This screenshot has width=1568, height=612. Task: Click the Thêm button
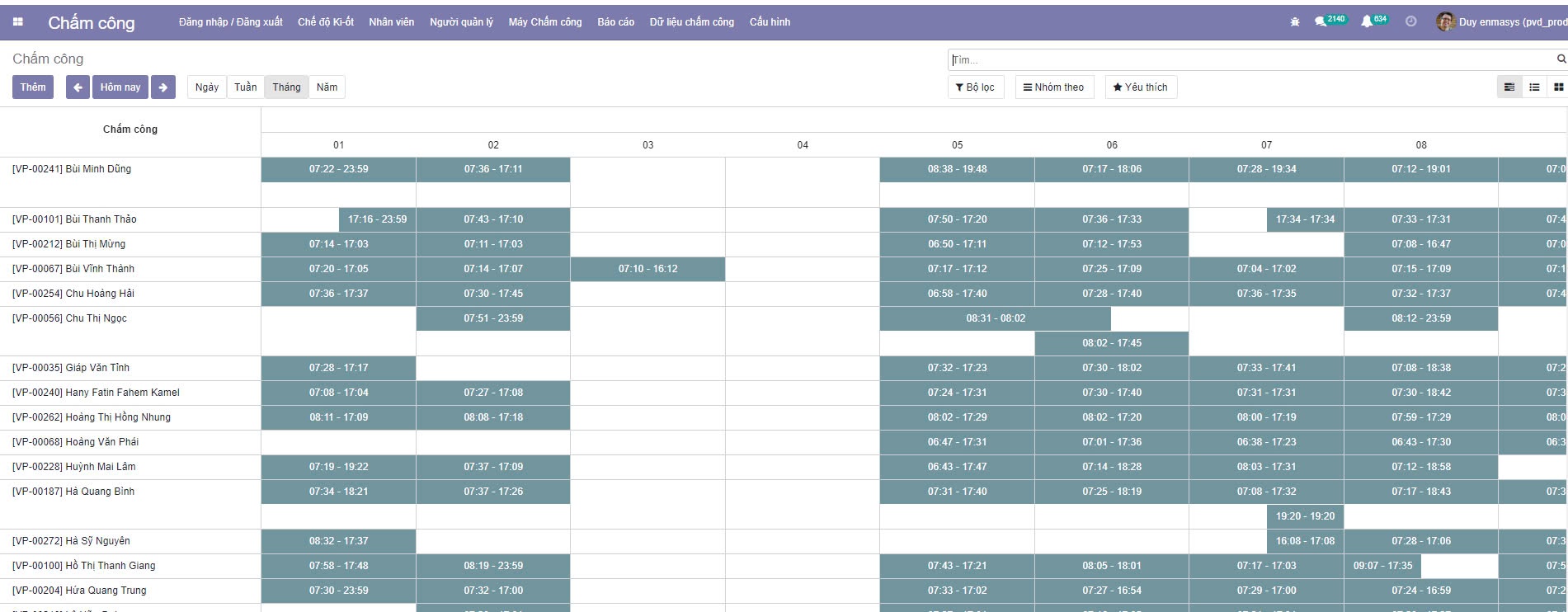point(33,87)
